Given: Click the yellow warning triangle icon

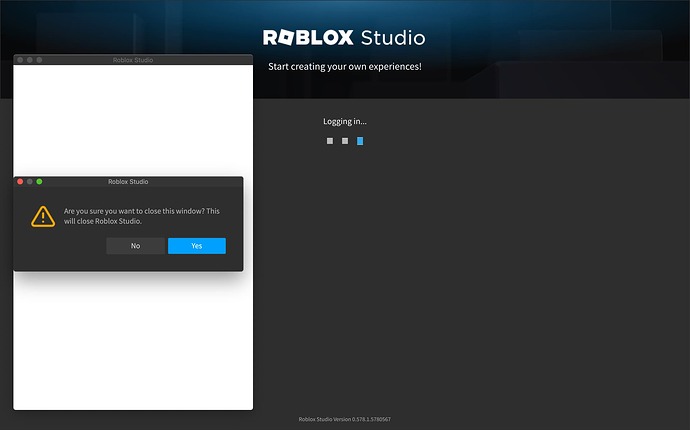Looking at the screenshot, I should [43, 217].
